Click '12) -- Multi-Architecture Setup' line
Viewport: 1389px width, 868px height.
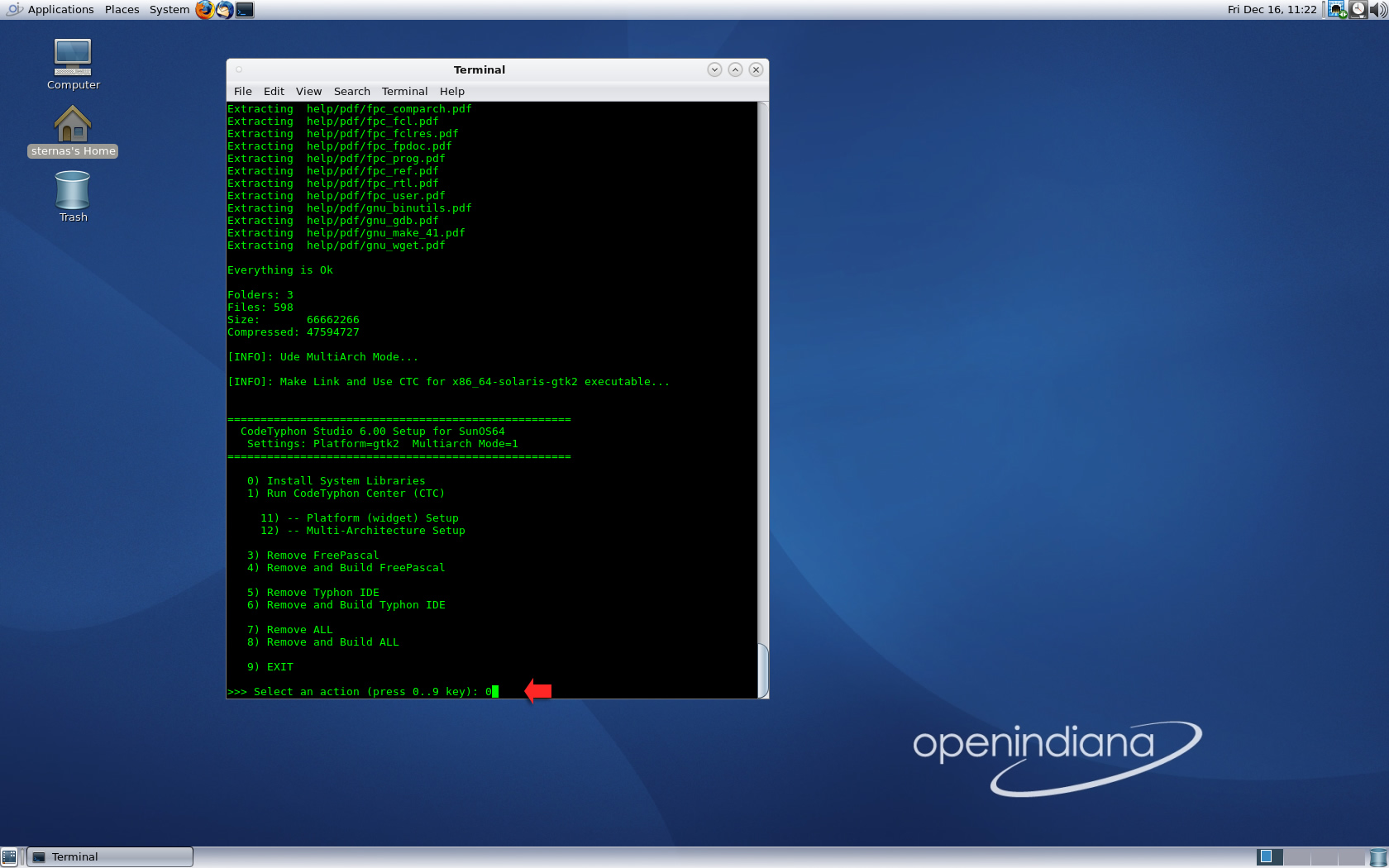click(x=362, y=531)
